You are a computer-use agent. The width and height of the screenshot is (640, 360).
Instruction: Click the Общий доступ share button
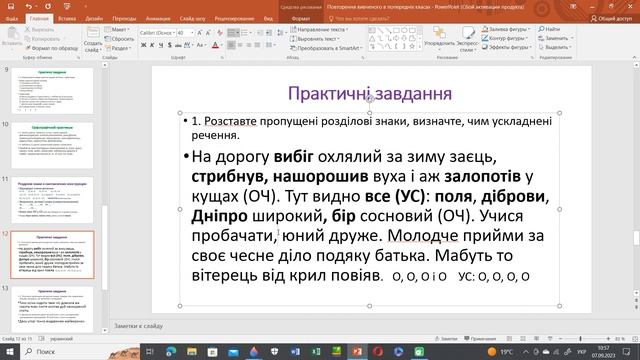pos(612,18)
